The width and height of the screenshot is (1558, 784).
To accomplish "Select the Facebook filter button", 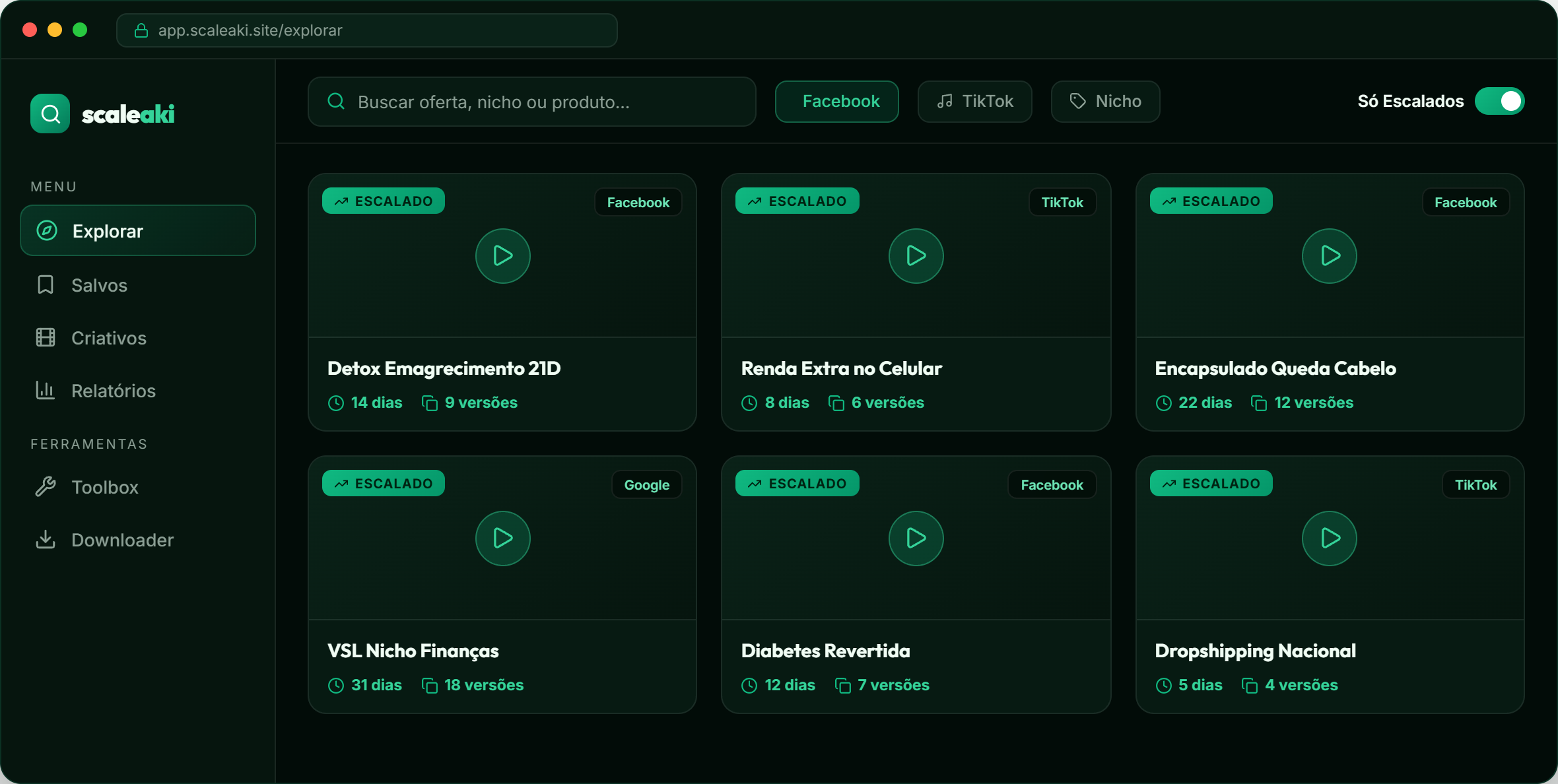I will pyautogui.click(x=837, y=102).
